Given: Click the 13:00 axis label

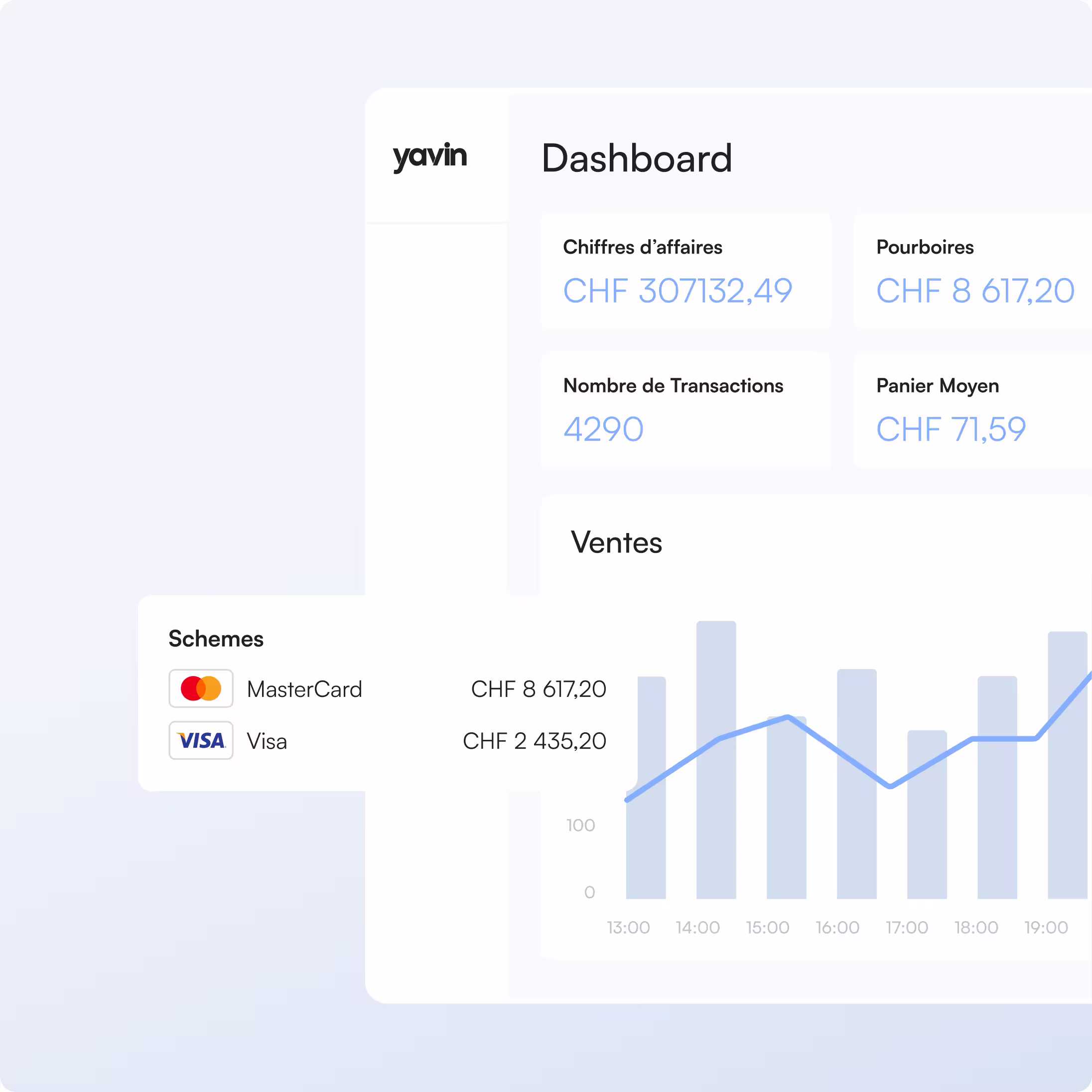Looking at the screenshot, I should [x=628, y=928].
